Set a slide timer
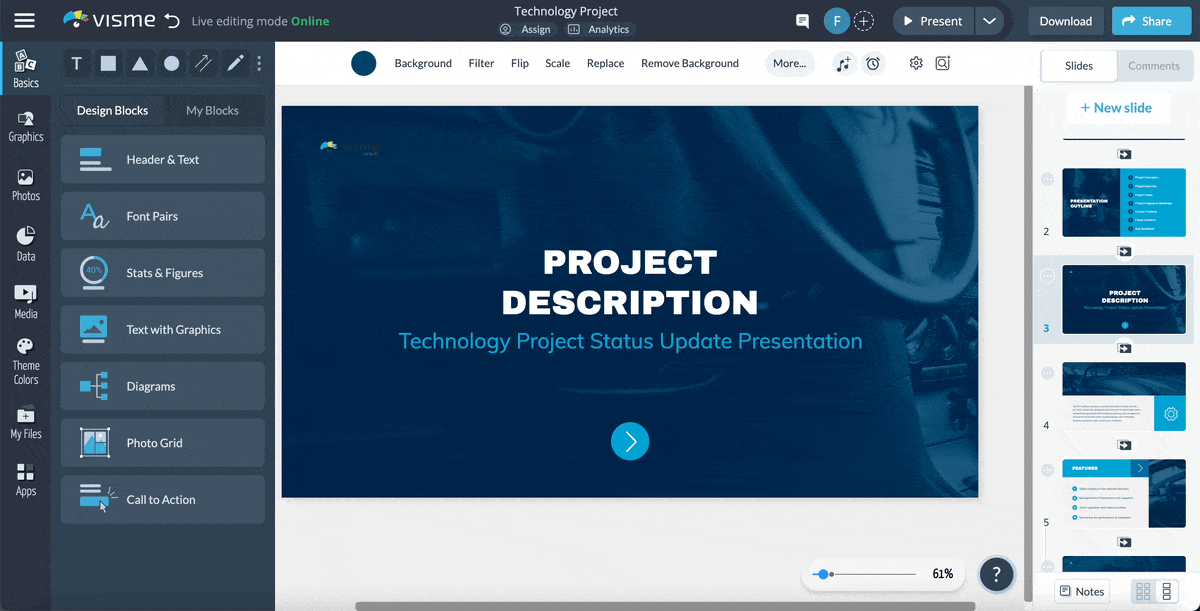Viewport: 1200px width, 611px height. (x=873, y=63)
